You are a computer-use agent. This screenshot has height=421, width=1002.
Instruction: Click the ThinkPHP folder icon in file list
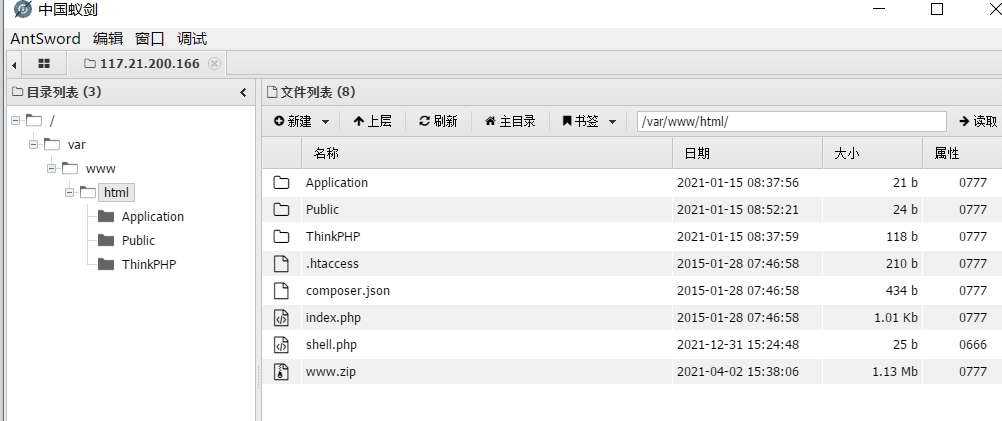coord(281,236)
